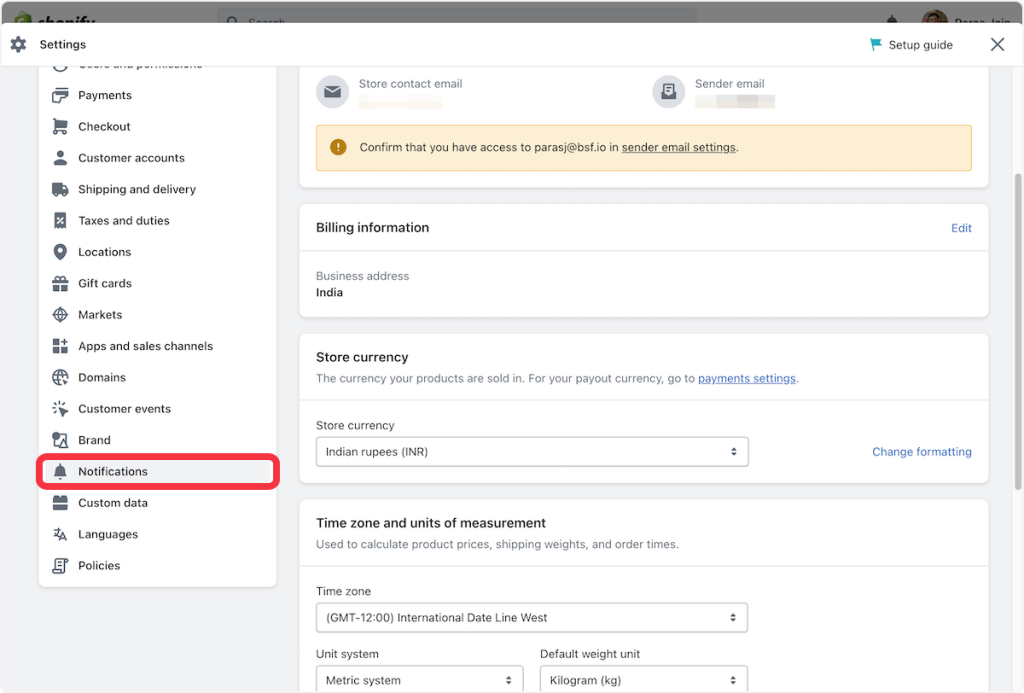The image size is (1024, 693).
Task: Expand the Time zone dropdown
Action: pyautogui.click(x=532, y=618)
